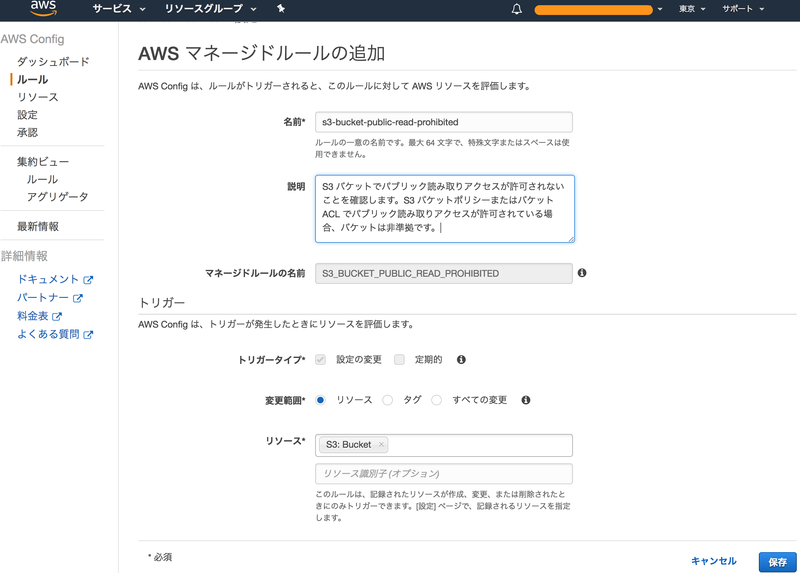
Task: Click the 名前 input field
Action: [444, 122]
